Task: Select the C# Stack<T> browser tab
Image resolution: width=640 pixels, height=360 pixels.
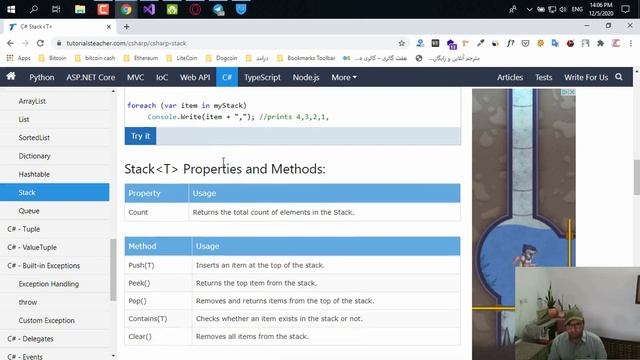Action: pyautogui.click(x=60, y=27)
